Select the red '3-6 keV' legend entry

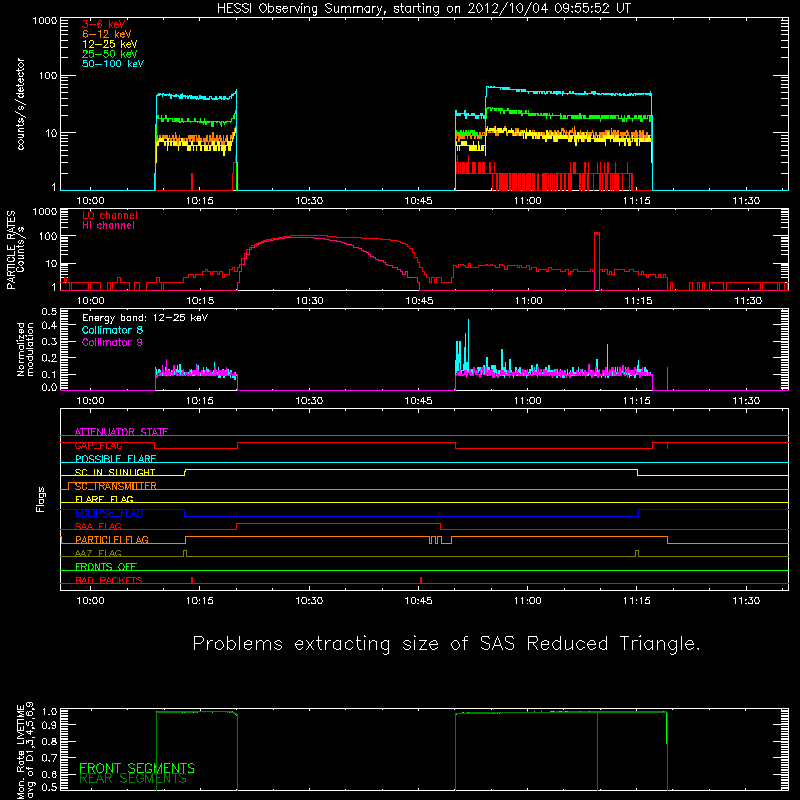pyautogui.click(x=104, y=24)
